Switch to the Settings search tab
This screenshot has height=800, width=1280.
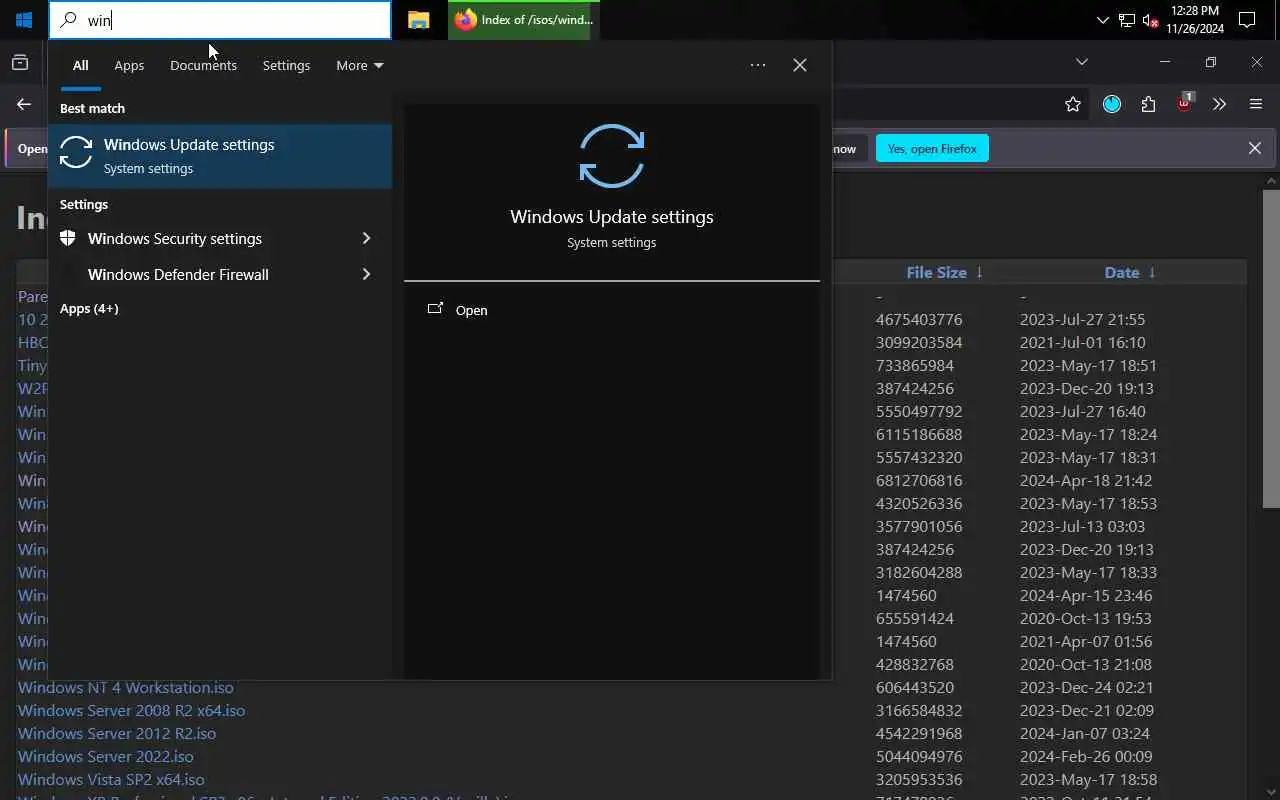(x=286, y=65)
